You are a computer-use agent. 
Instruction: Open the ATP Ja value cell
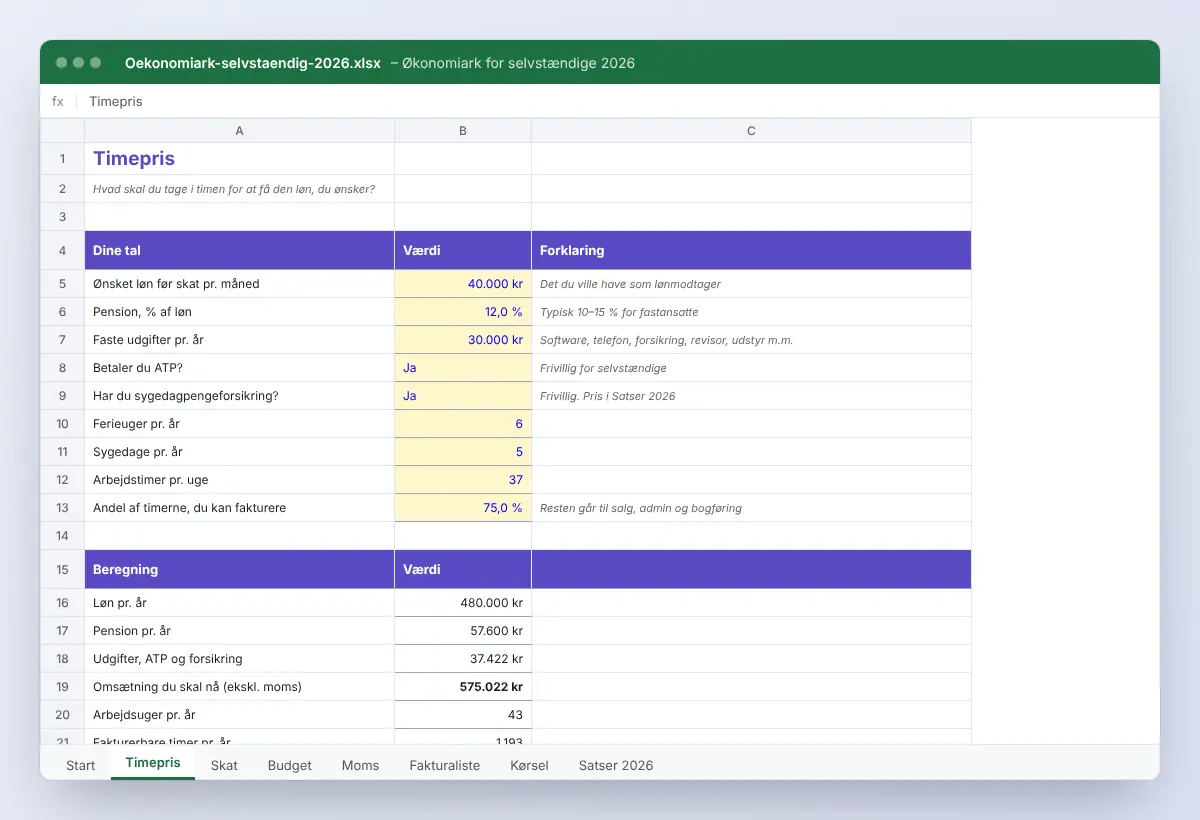pos(463,368)
